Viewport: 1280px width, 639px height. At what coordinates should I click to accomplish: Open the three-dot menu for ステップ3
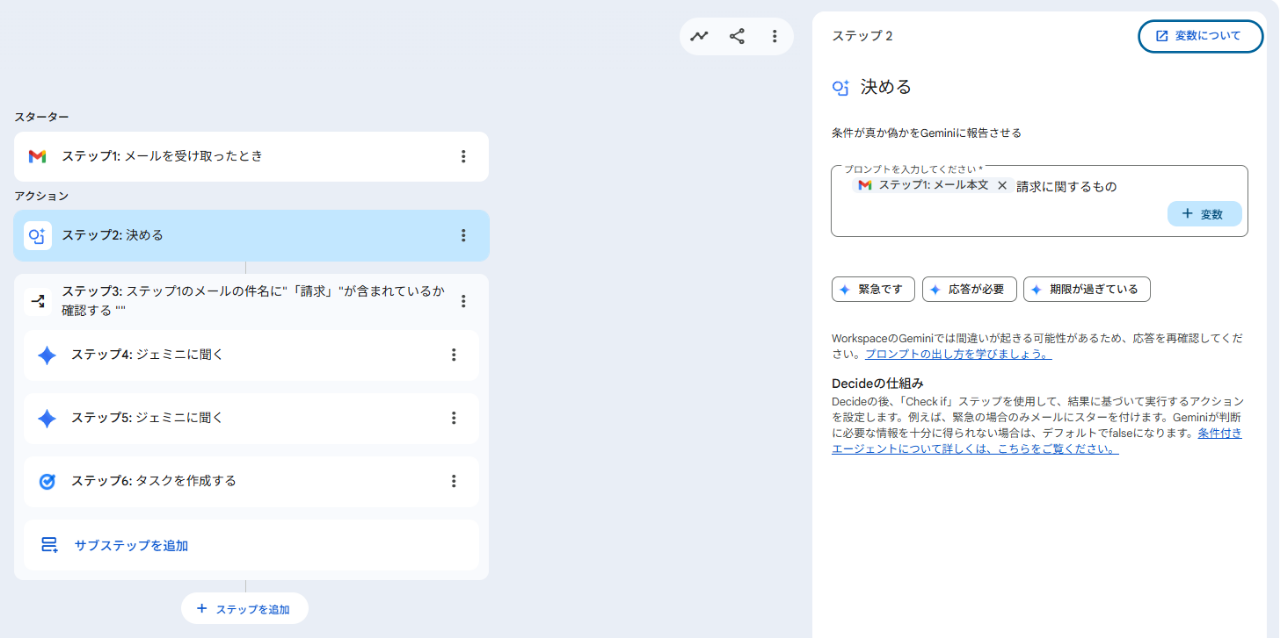click(x=463, y=300)
